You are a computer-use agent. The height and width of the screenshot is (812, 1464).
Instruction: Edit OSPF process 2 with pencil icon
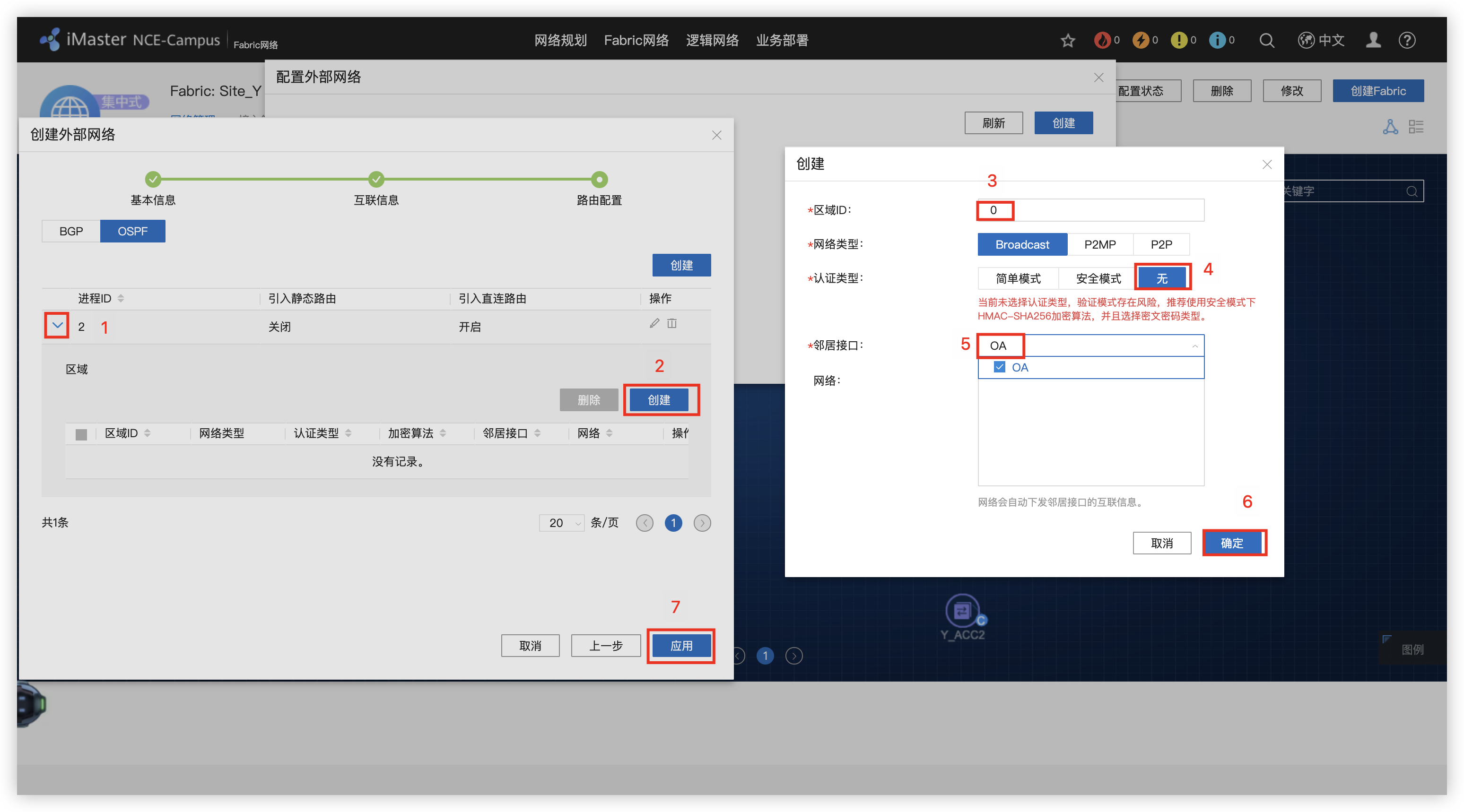pos(654,323)
